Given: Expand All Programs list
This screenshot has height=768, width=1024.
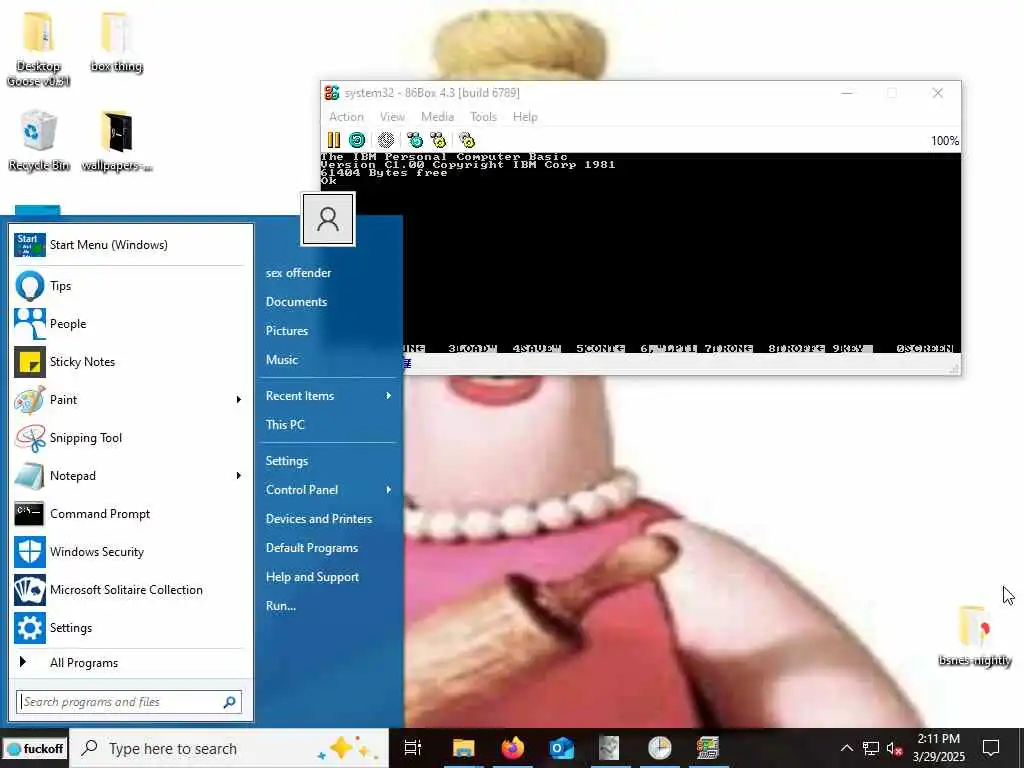Looking at the screenshot, I should [x=129, y=663].
